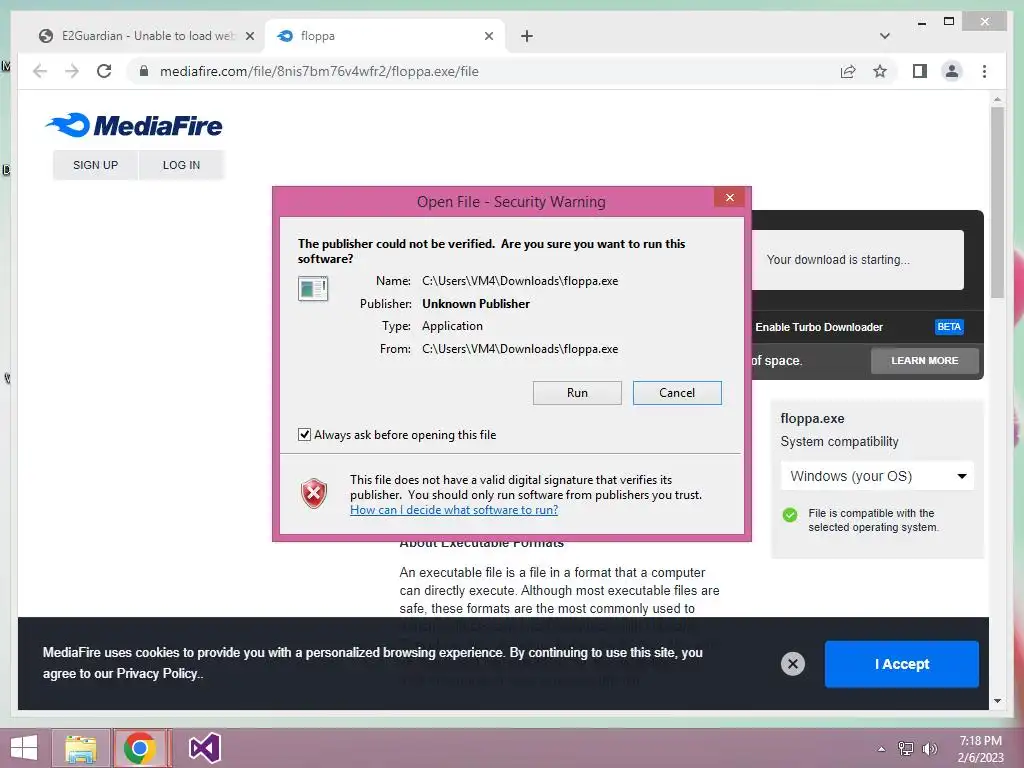This screenshot has height=768, width=1024.
Task: Dismiss cookie banner with the X icon
Action: click(x=792, y=664)
